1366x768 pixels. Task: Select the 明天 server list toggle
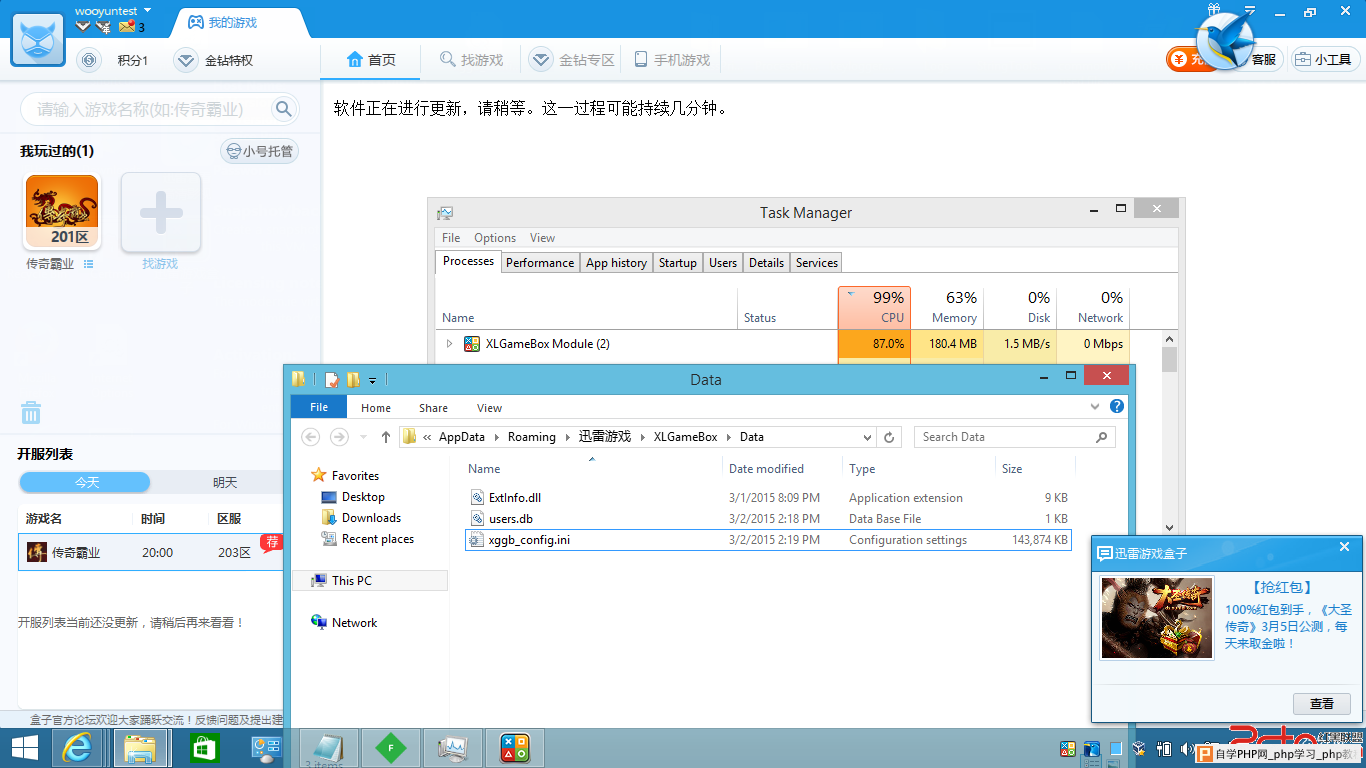coord(225,482)
